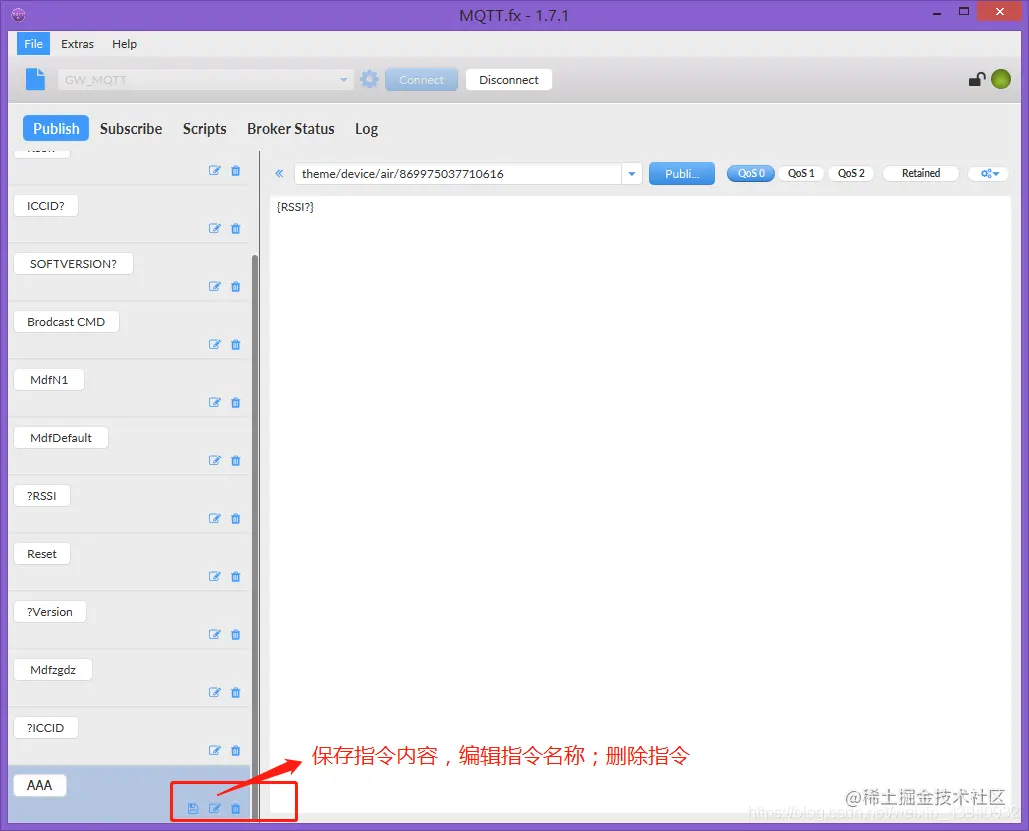Viewport: 1029px width, 831px height.
Task: Delete the AAA message
Action: click(236, 808)
